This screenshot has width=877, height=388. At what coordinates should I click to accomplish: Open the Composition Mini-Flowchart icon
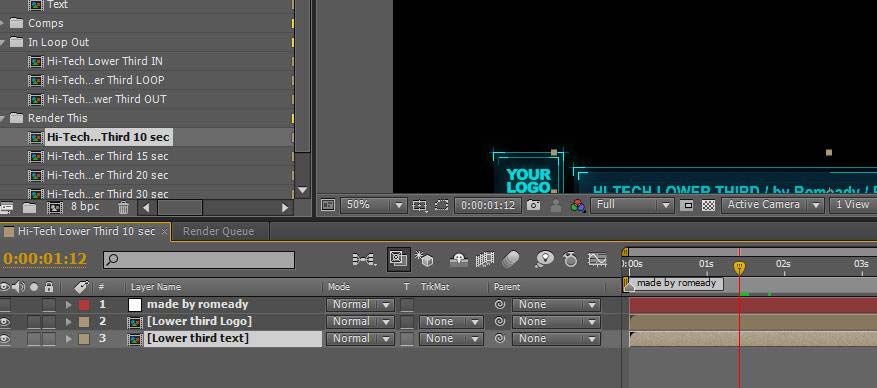click(364, 259)
